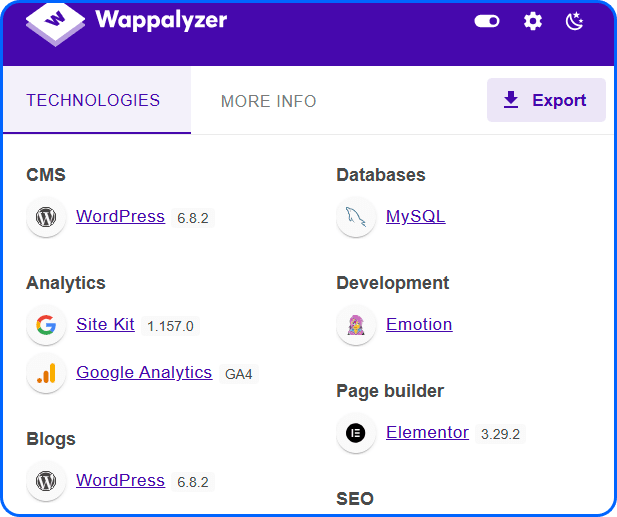Switch to the More Info tab

tap(268, 101)
